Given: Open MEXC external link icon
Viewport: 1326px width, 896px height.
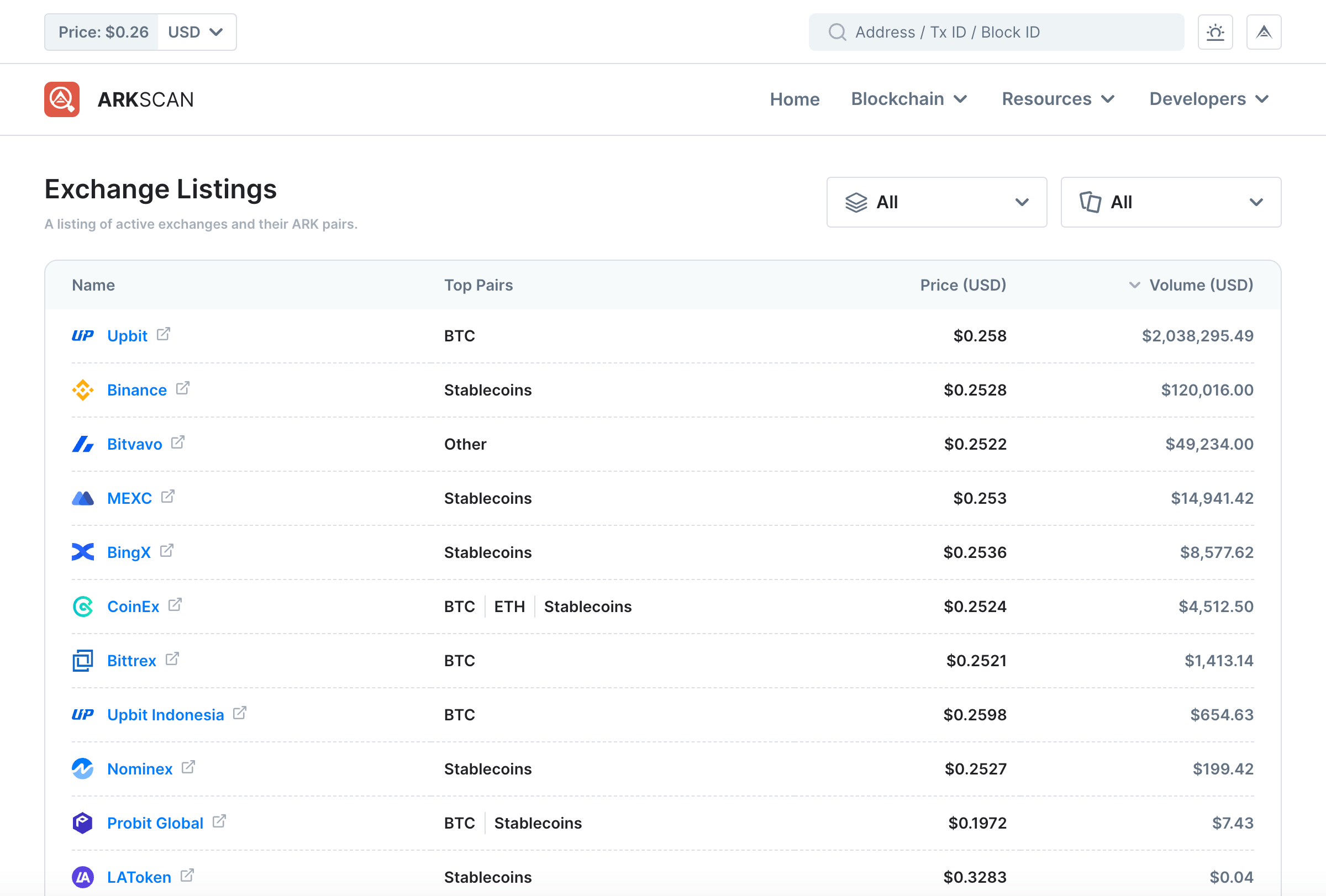Looking at the screenshot, I should tap(168, 497).
